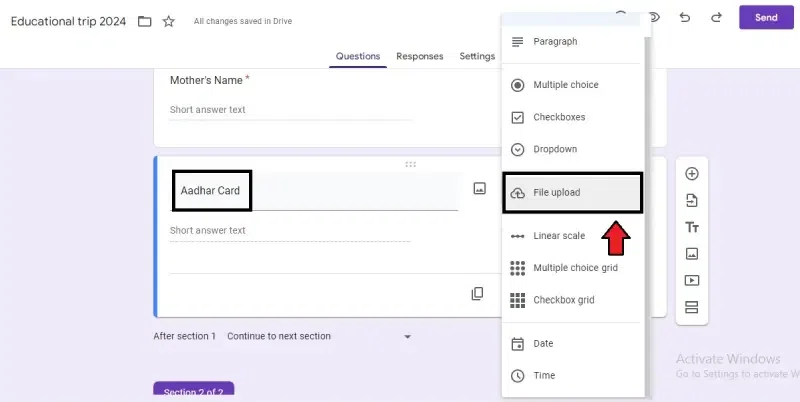Viewport: 800px width, 402px height.
Task: Select Checkboxes from question type menu
Action: pyautogui.click(x=559, y=117)
